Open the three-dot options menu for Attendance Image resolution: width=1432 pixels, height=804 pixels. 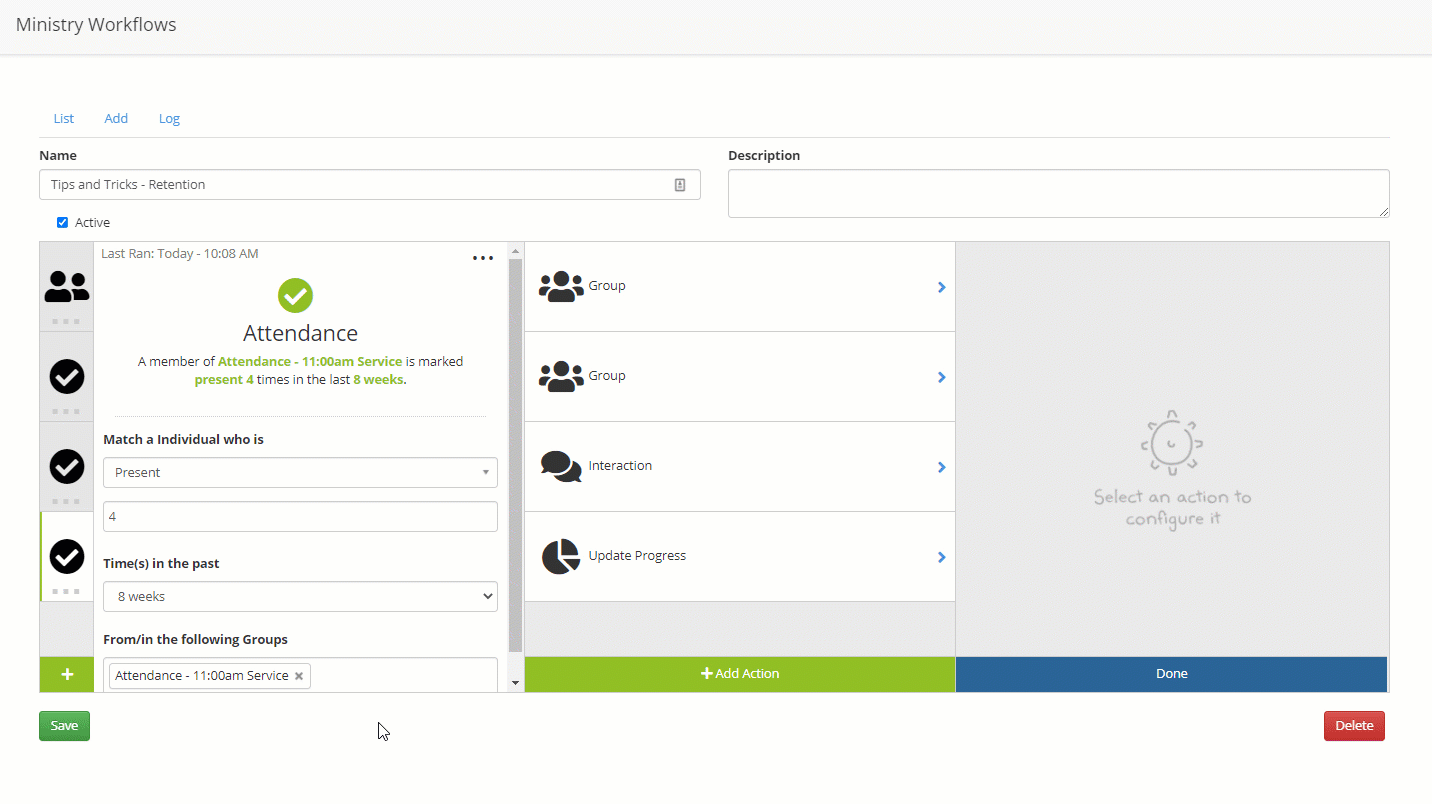[x=483, y=258]
